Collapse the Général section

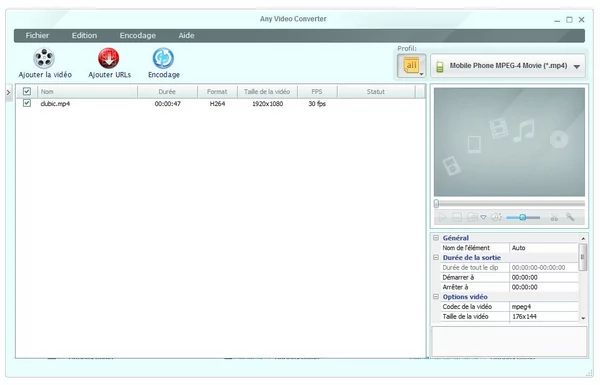(435, 238)
